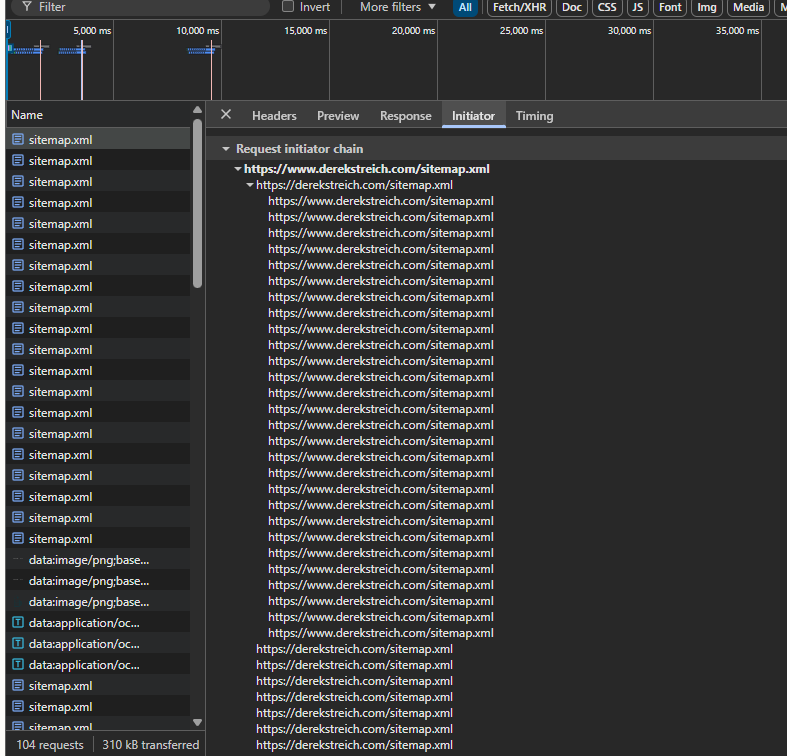
Task: Click the last https://derekstreich.com/sitemap.xml chain entry
Action: coord(354,745)
